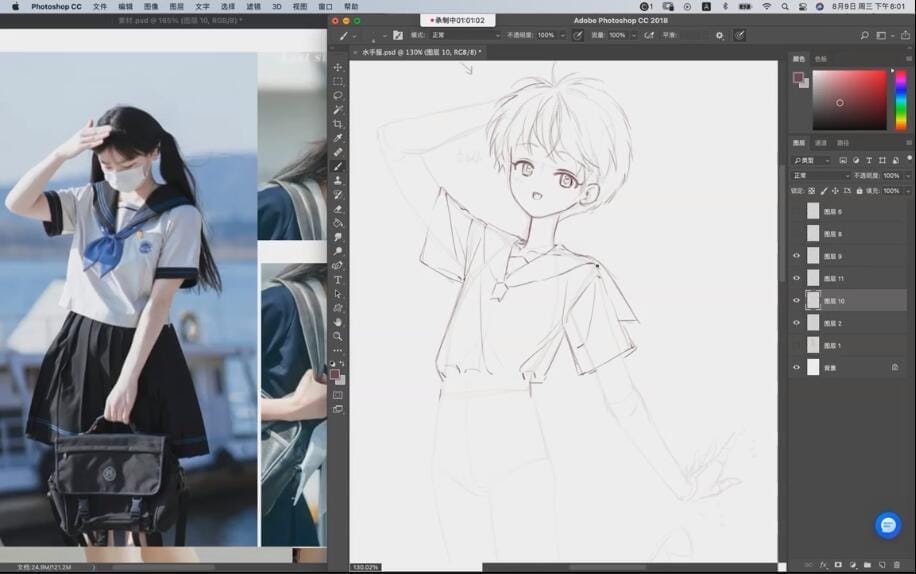Image resolution: width=916 pixels, height=574 pixels.
Task: Select the Lasso tool
Action: [x=338, y=96]
